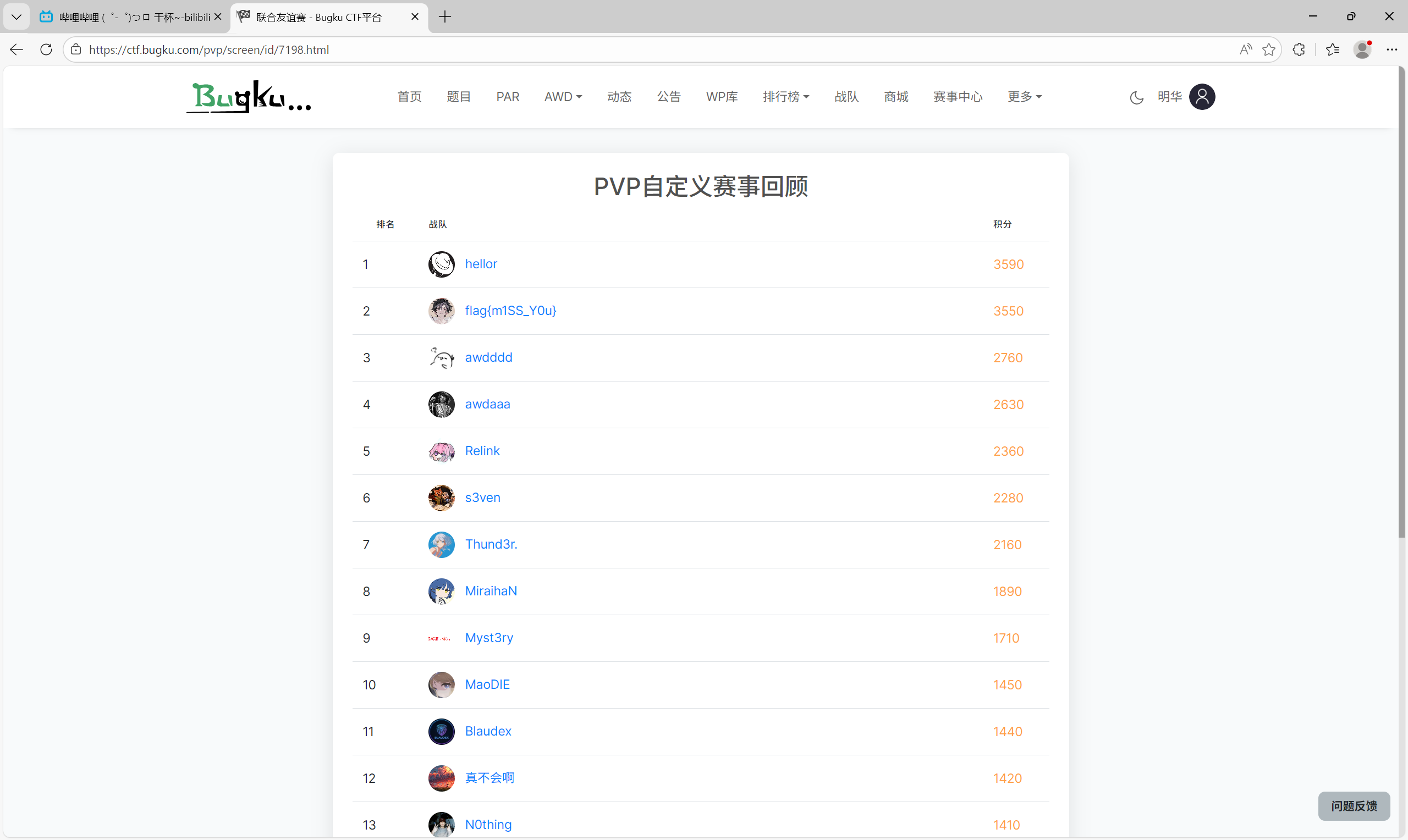This screenshot has height=840, width=1408.
Task: Open browser settings three-dot menu
Action: 1391,50
